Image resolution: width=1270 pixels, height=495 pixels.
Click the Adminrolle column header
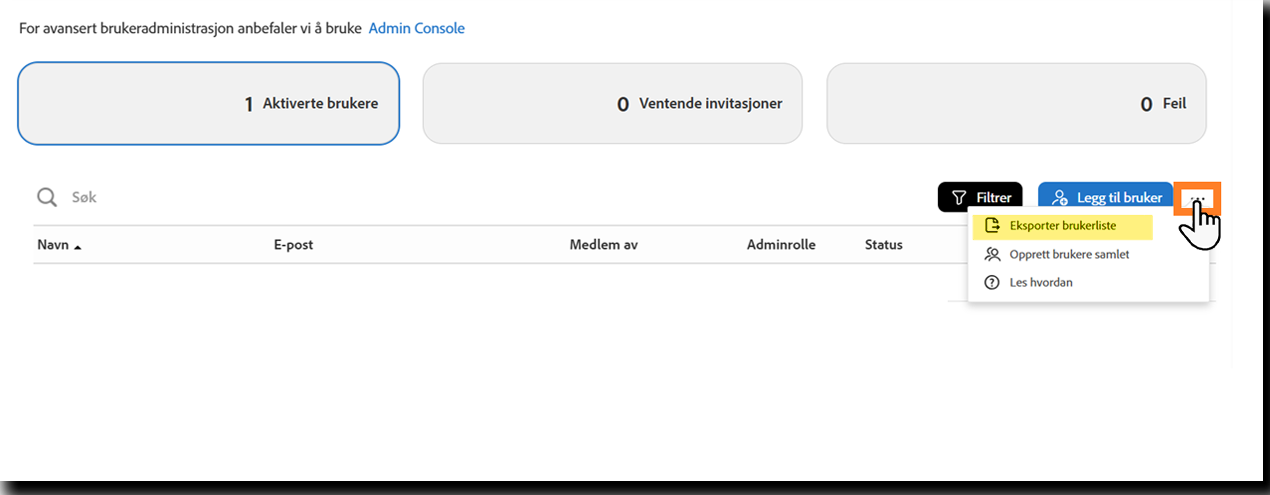pyautogui.click(x=781, y=245)
